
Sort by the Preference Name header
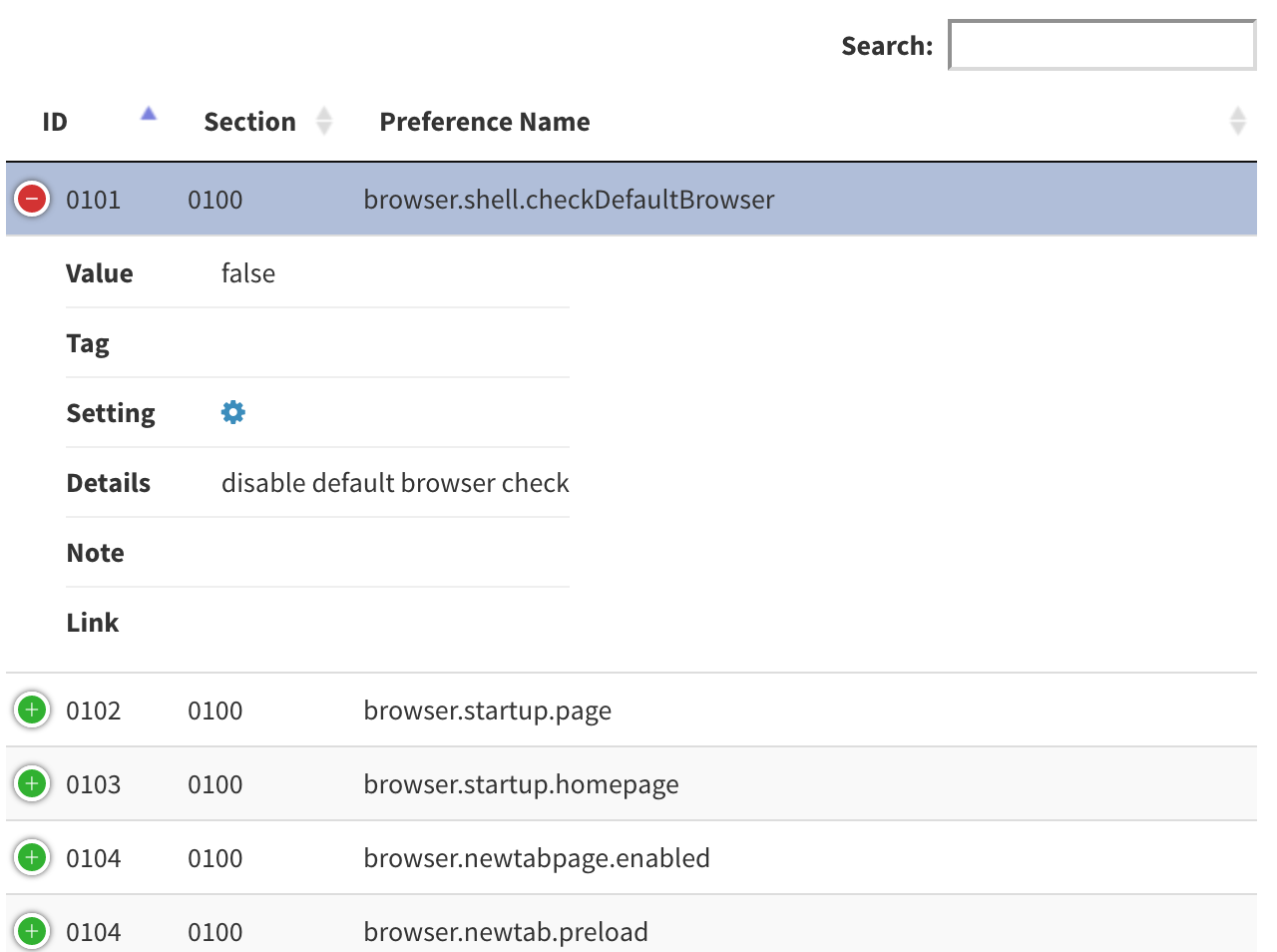click(484, 121)
